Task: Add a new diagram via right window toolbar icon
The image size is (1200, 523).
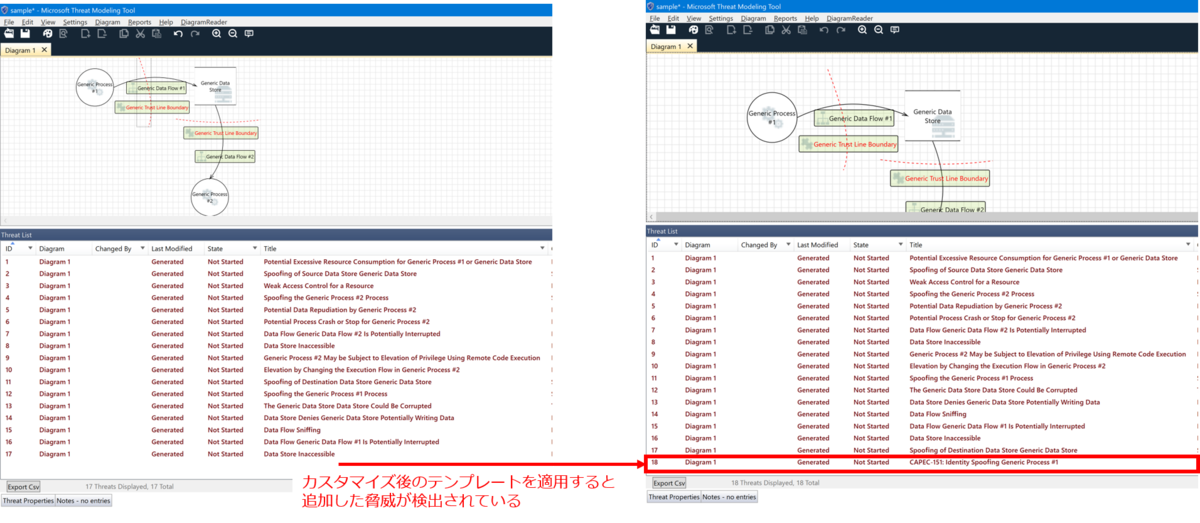Action: pyautogui.click(x=731, y=30)
